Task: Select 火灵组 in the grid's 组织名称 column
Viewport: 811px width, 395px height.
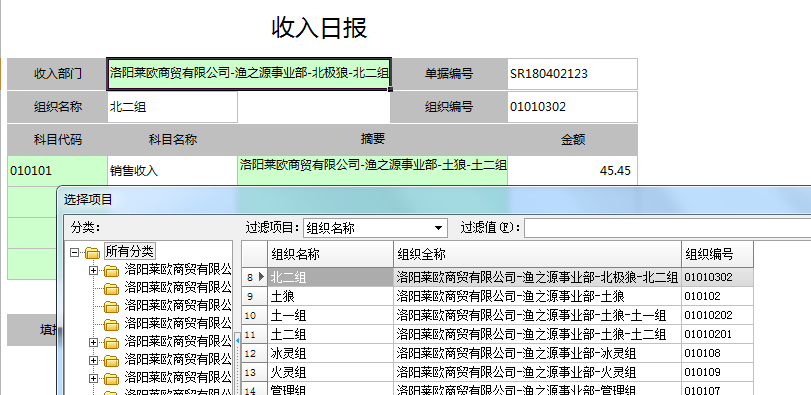Action: pos(331,372)
